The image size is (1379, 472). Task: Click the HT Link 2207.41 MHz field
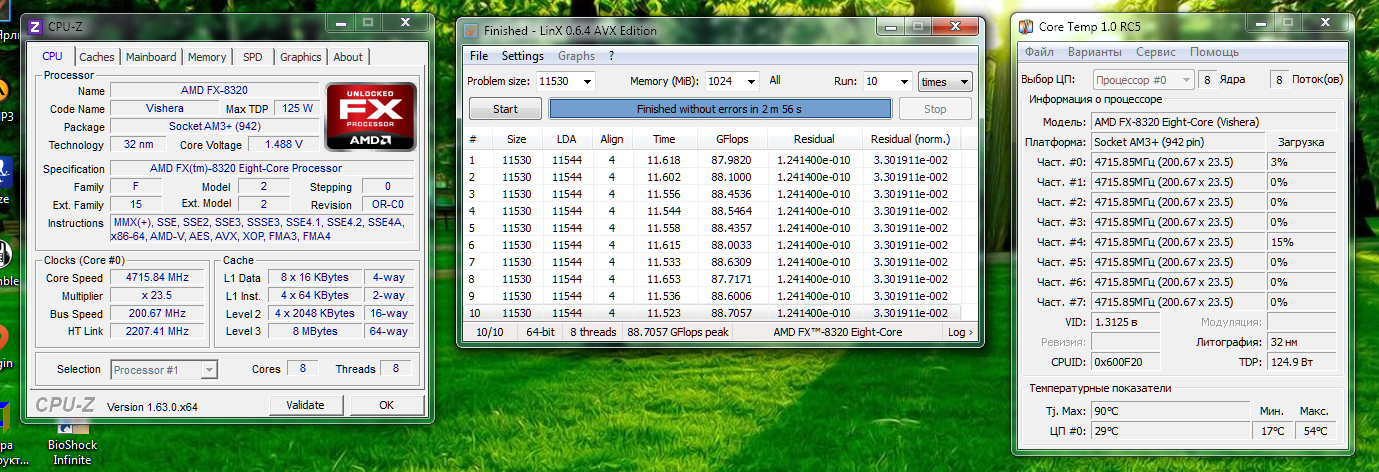click(157, 331)
